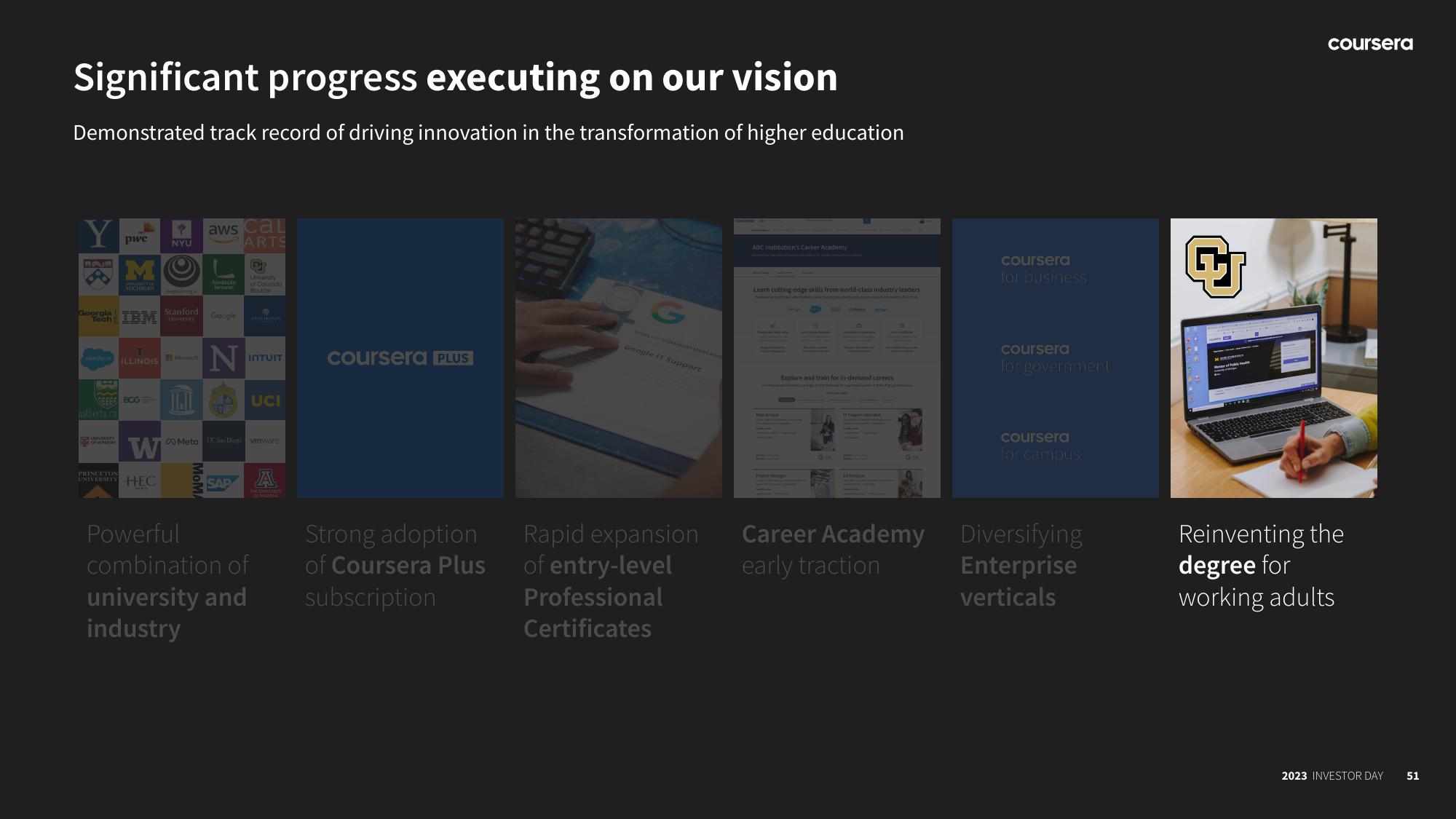Toggle the Professional Certificates panel highlight
Screen dimensions: 1456x819
[x=617, y=357]
